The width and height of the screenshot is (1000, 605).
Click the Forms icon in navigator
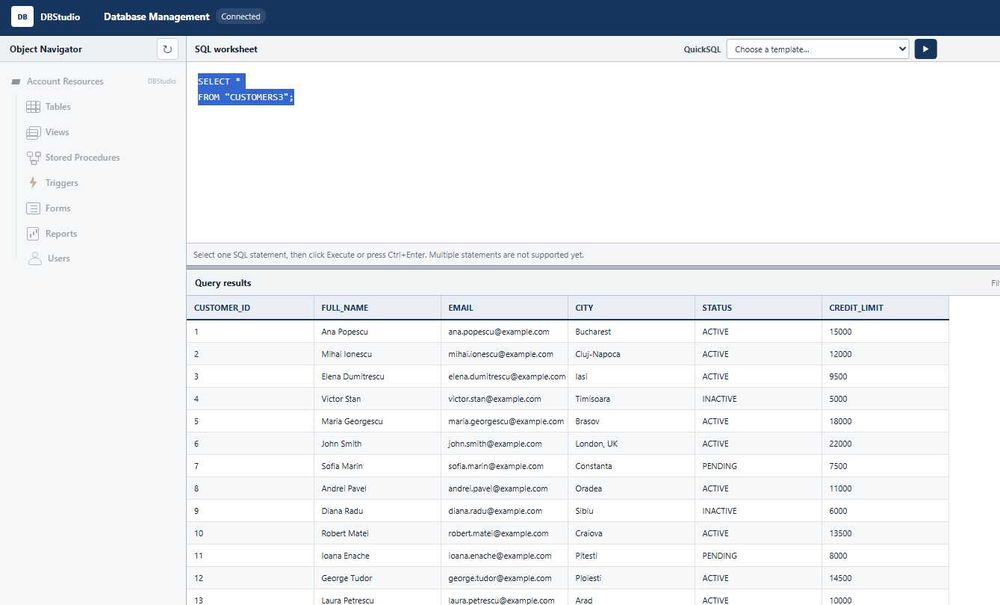[x=33, y=208]
